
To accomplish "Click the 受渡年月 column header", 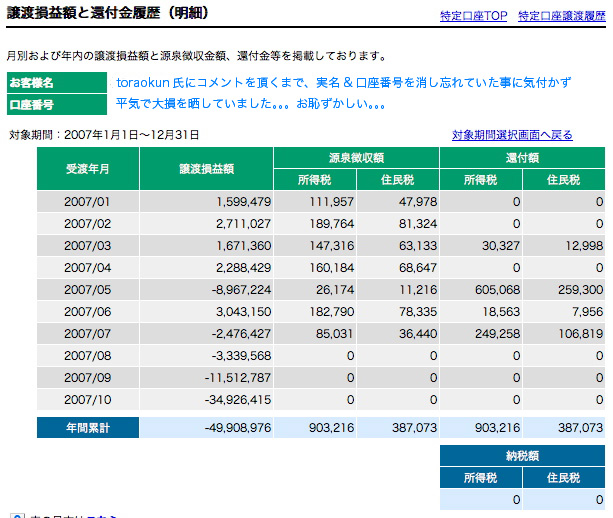I will [x=86, y=169].
